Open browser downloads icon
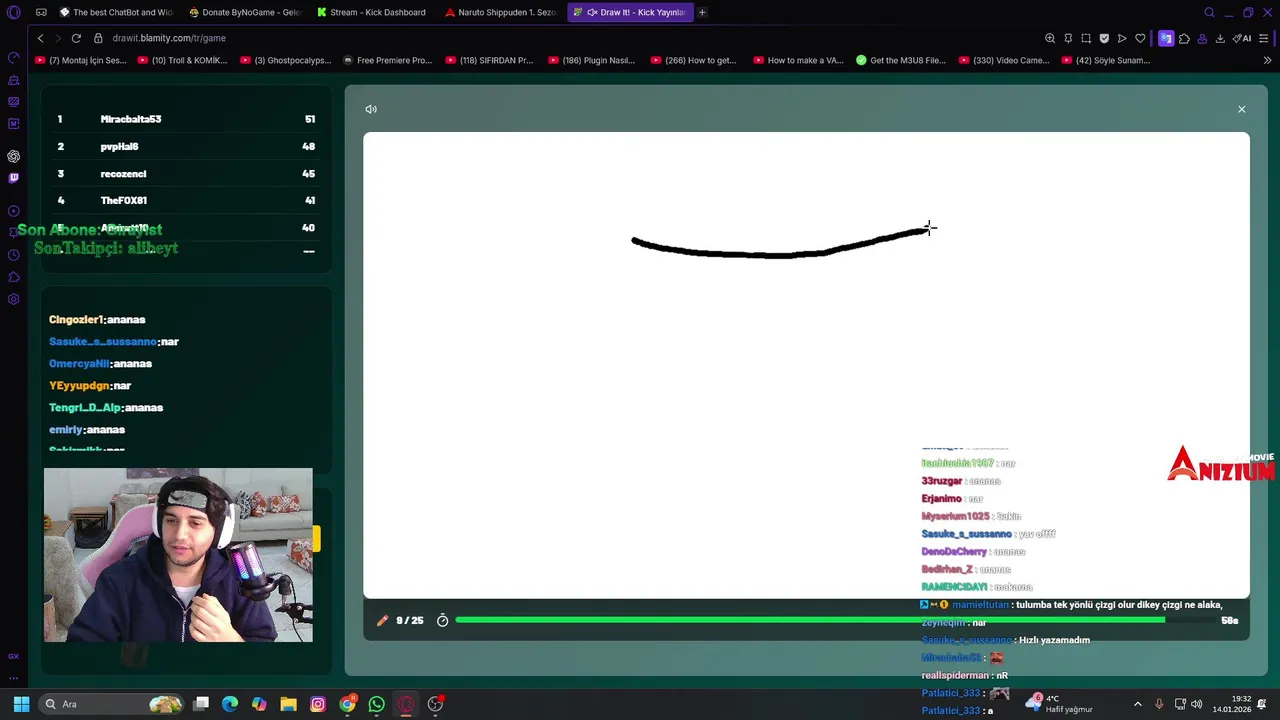Screen dimensions: 1280x720 pos(1220,38)
